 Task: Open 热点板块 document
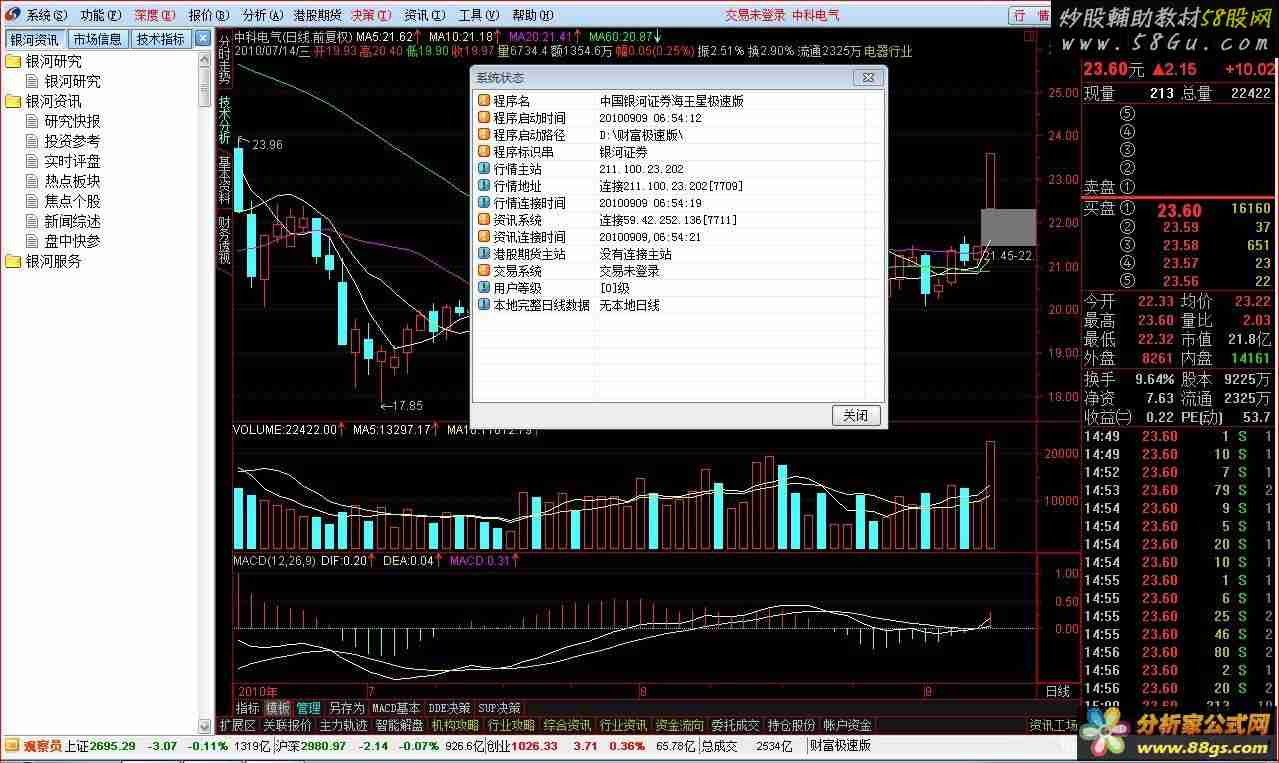point(72,181)
